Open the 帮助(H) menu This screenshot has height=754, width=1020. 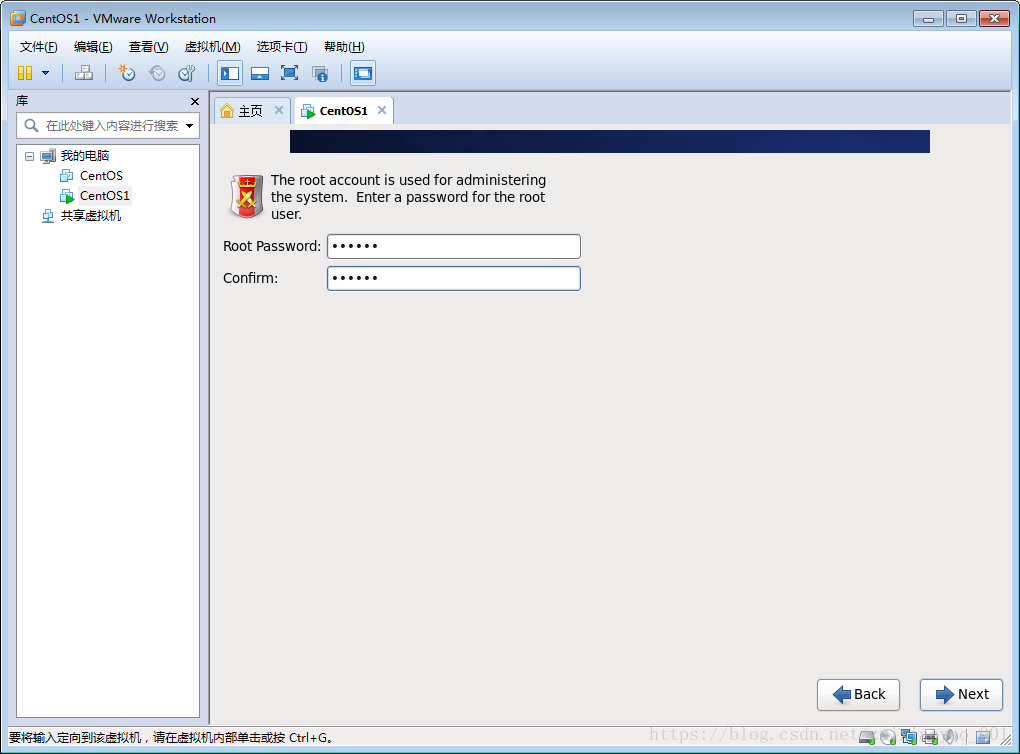pyautogui.click(x=344, y=47)
